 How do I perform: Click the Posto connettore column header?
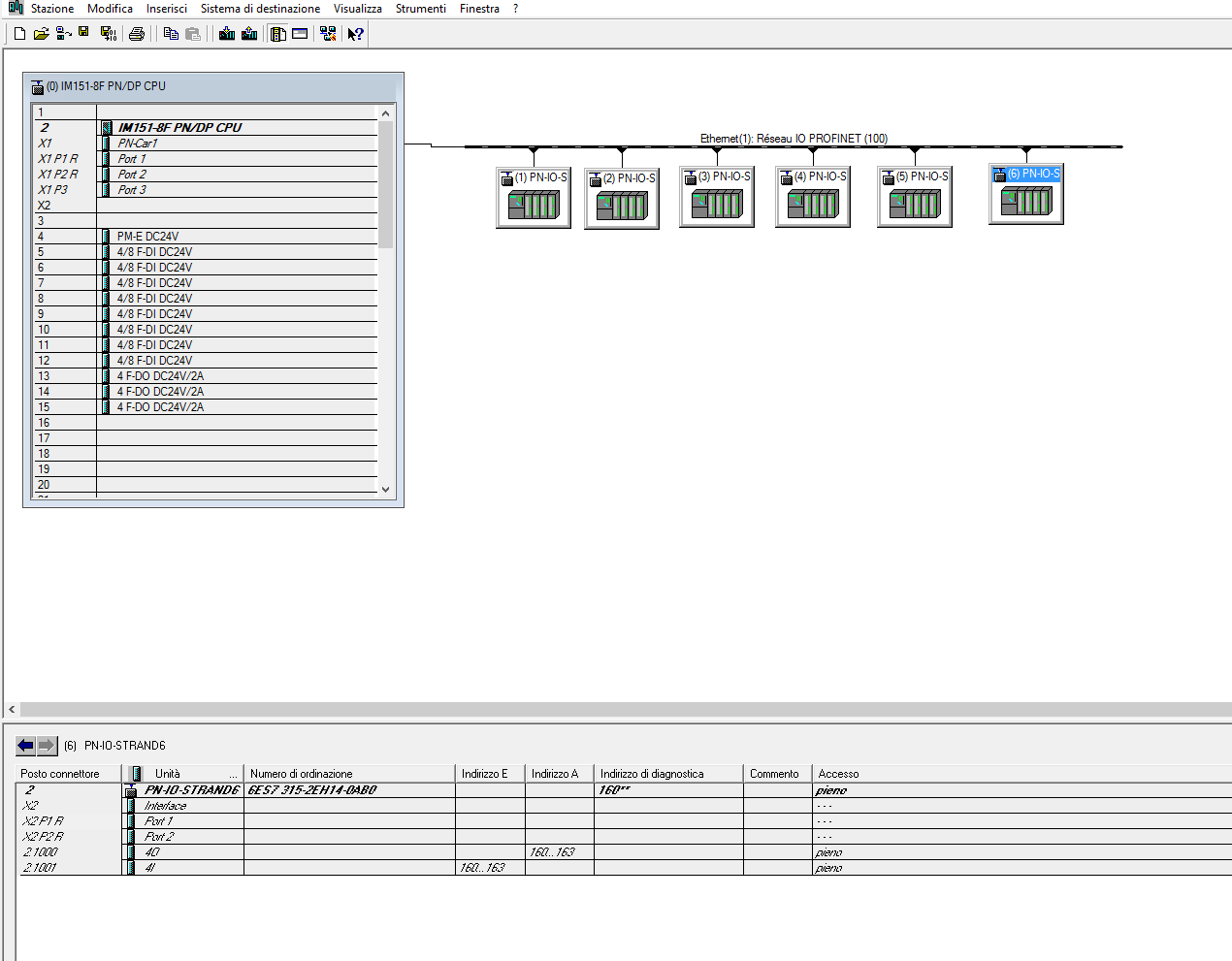[69, 774]
